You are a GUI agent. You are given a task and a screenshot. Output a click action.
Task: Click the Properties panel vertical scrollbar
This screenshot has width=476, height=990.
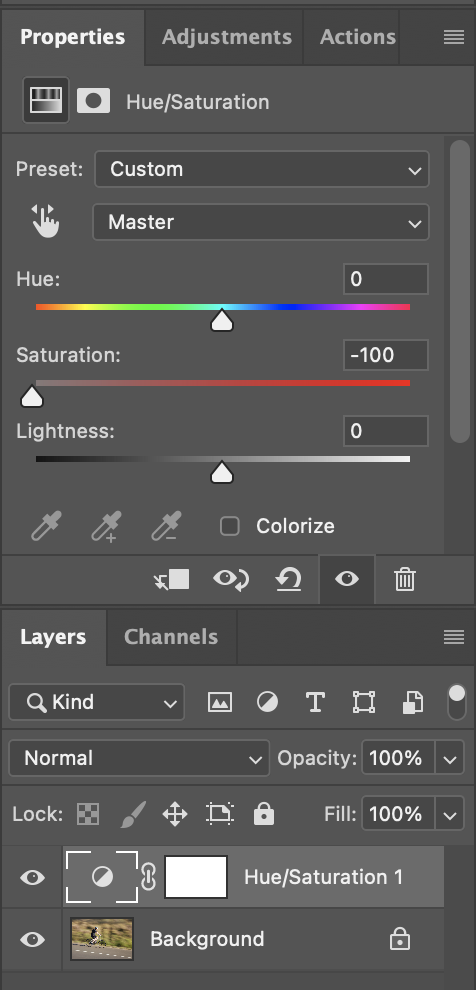tap(460, 290)
